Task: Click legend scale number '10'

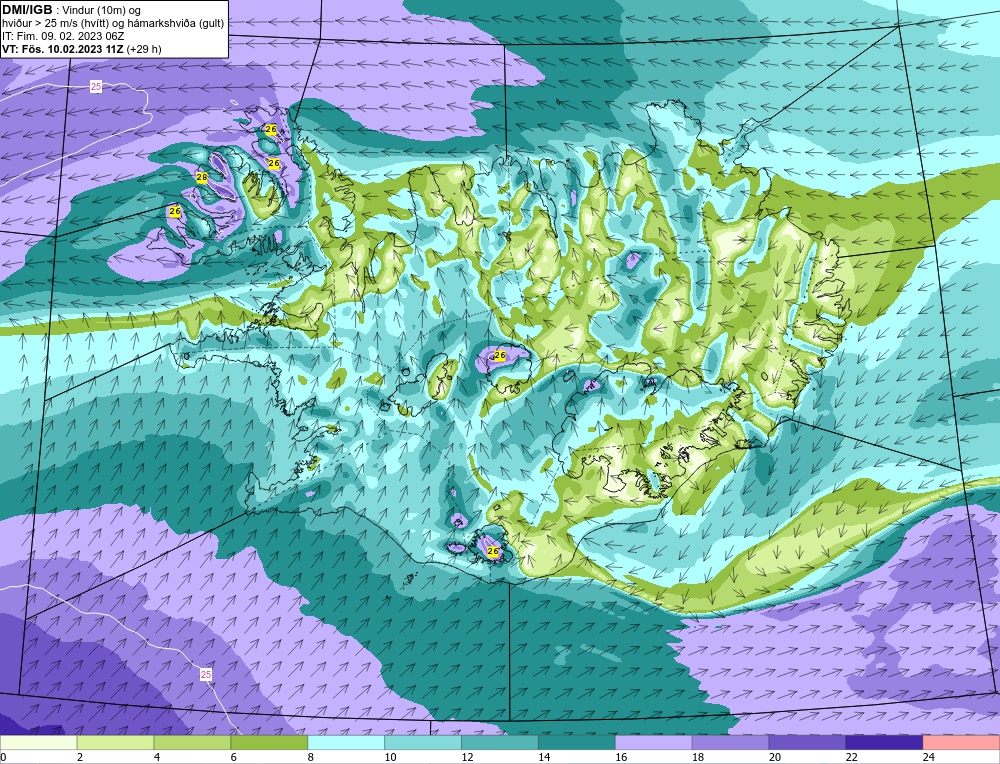Action: [390, 757]
